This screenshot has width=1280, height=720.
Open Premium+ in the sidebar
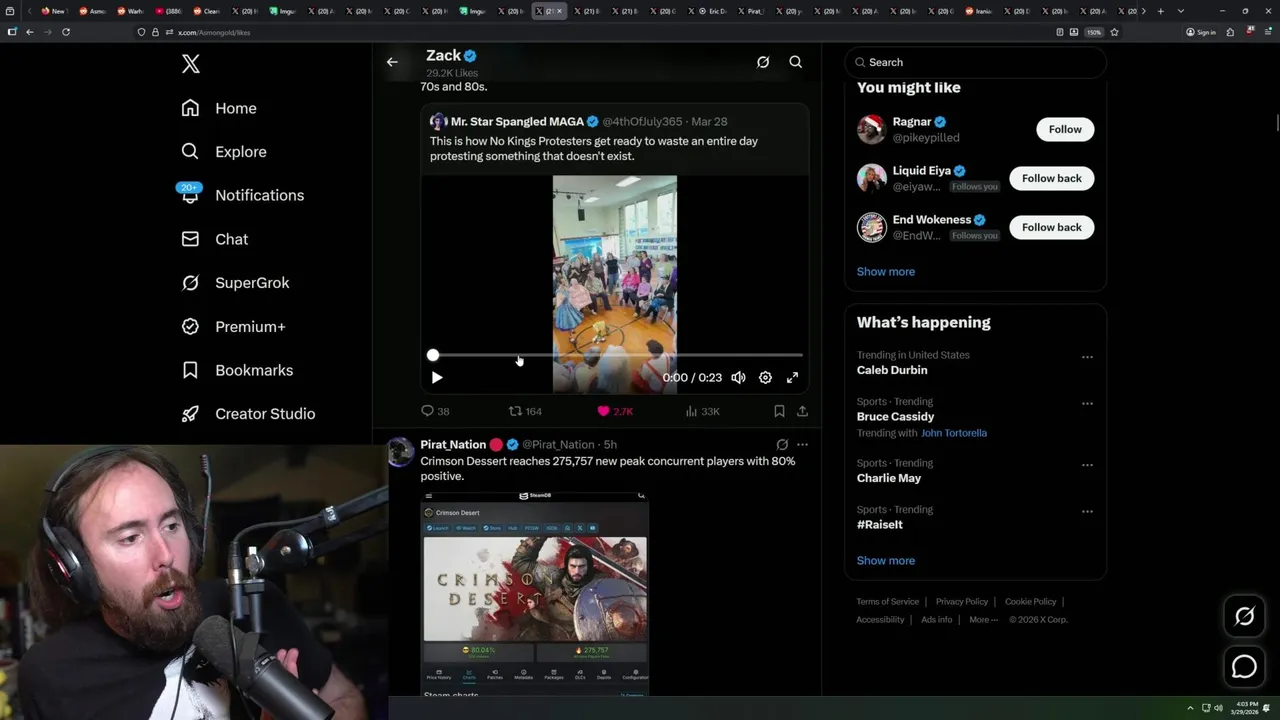pyautogui.click(x=233, y=327)
